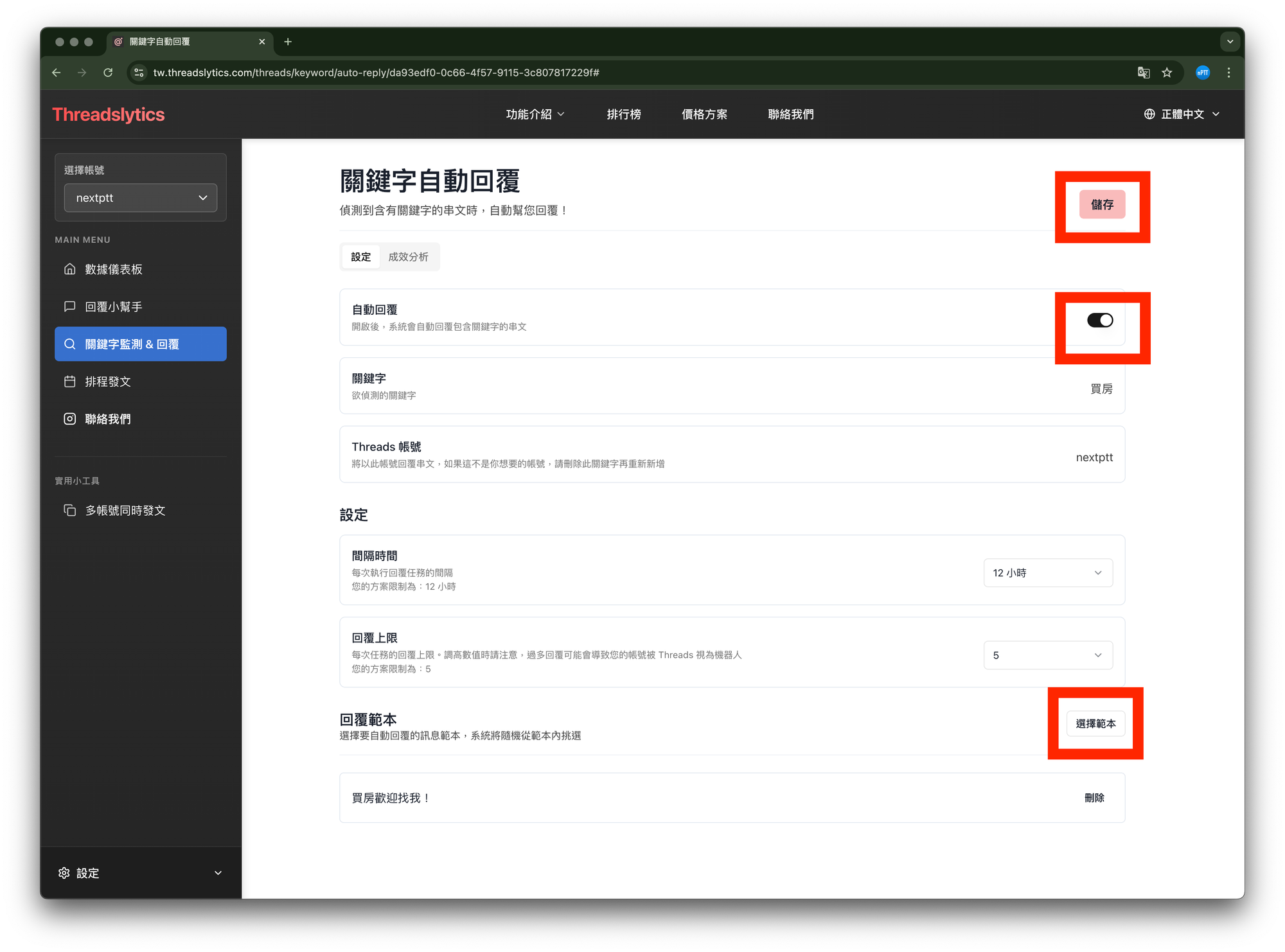Click the translate page icon
Image resolution: width=1285 pixels, height=952 pixels.
point(1143,73)
